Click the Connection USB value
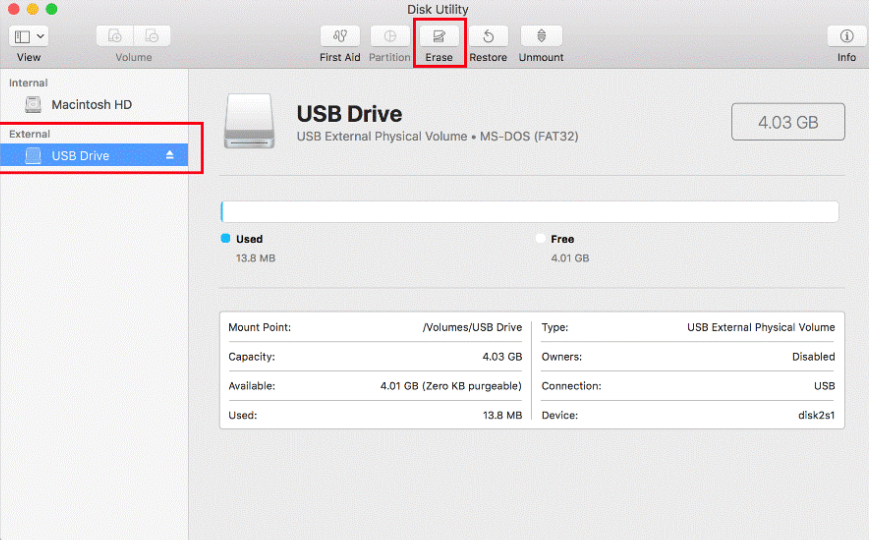This screenshot has height=540, width=869. point(824,386)
